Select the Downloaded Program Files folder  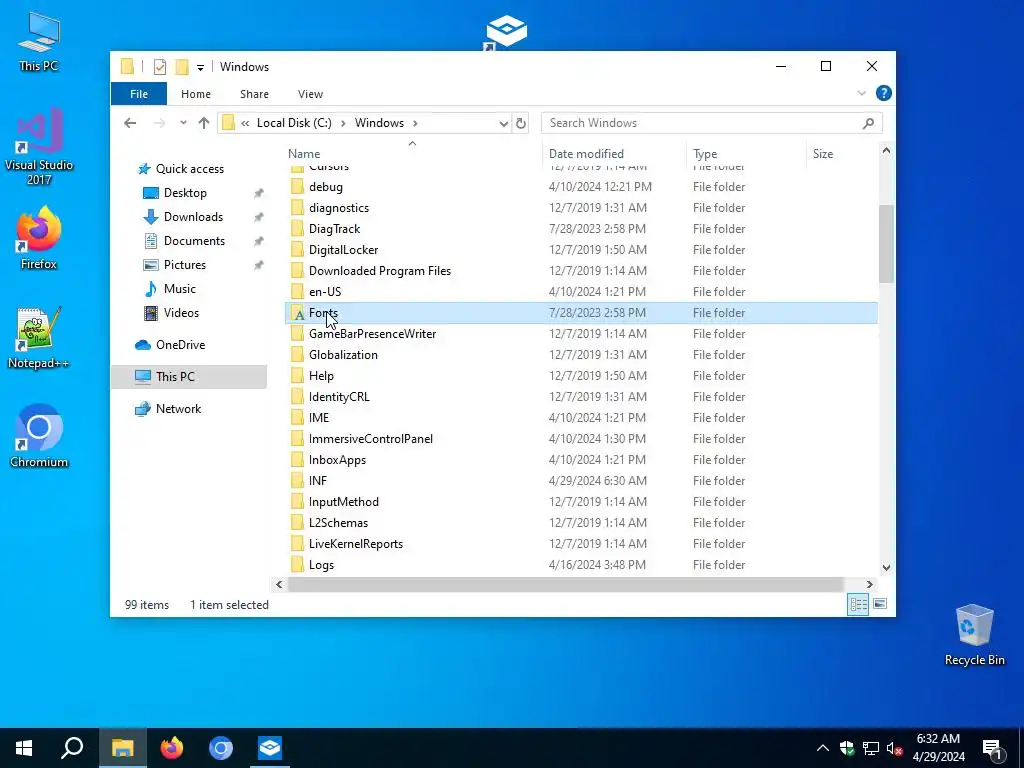[x=581, y=271]
